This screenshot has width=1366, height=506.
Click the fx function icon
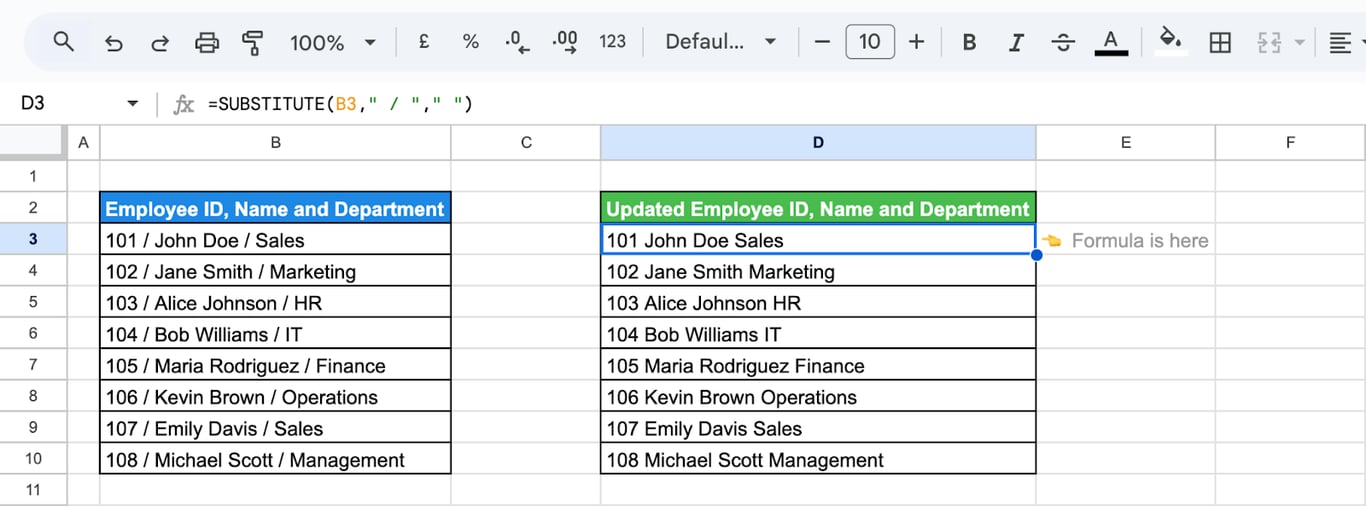184,104
